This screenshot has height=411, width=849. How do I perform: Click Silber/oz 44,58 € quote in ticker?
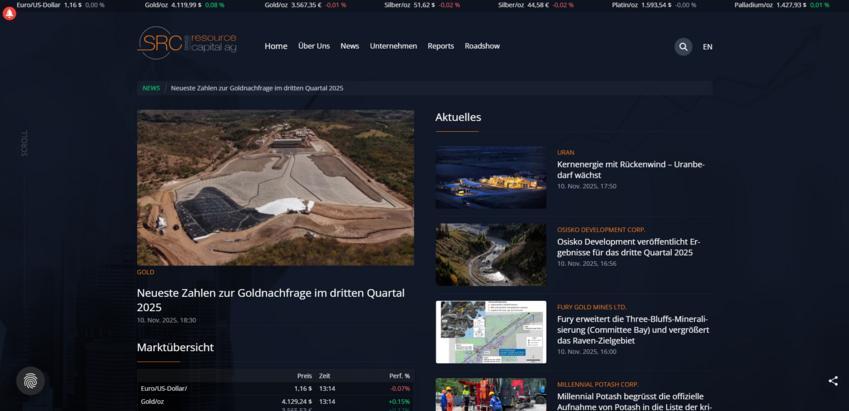535,5
